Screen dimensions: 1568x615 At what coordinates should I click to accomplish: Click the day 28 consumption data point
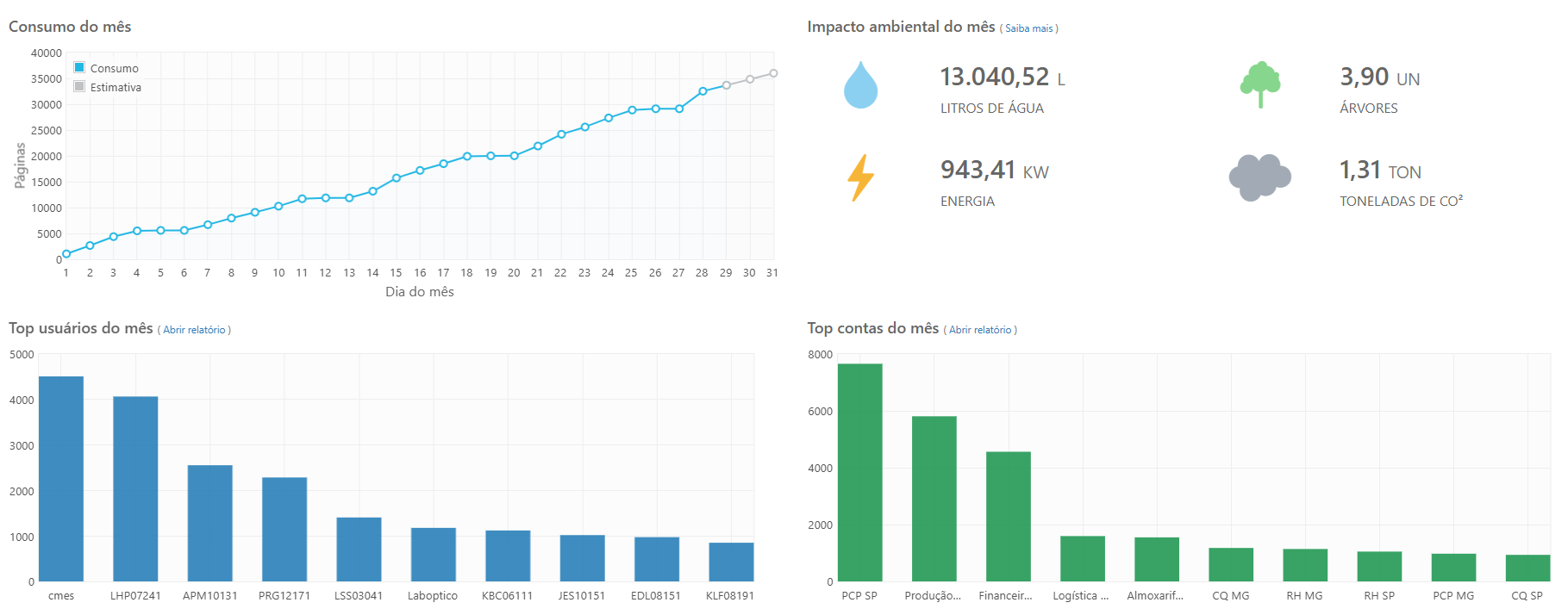pyautogui.click(x=703, y=91)
